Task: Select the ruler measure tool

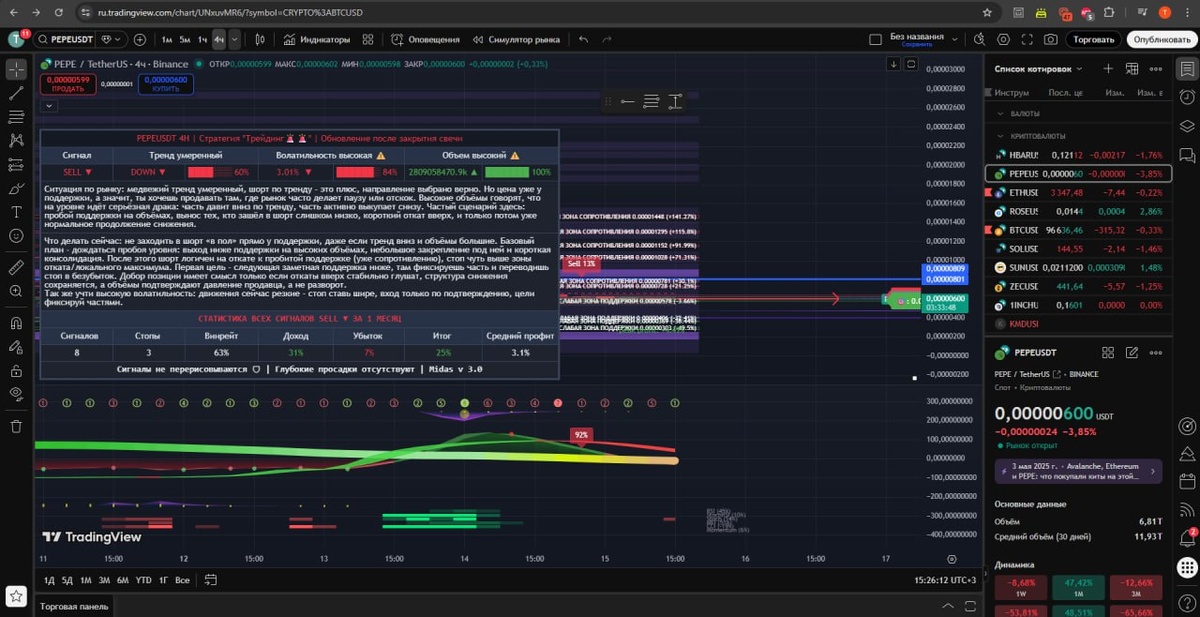Action: click(16, 268)
